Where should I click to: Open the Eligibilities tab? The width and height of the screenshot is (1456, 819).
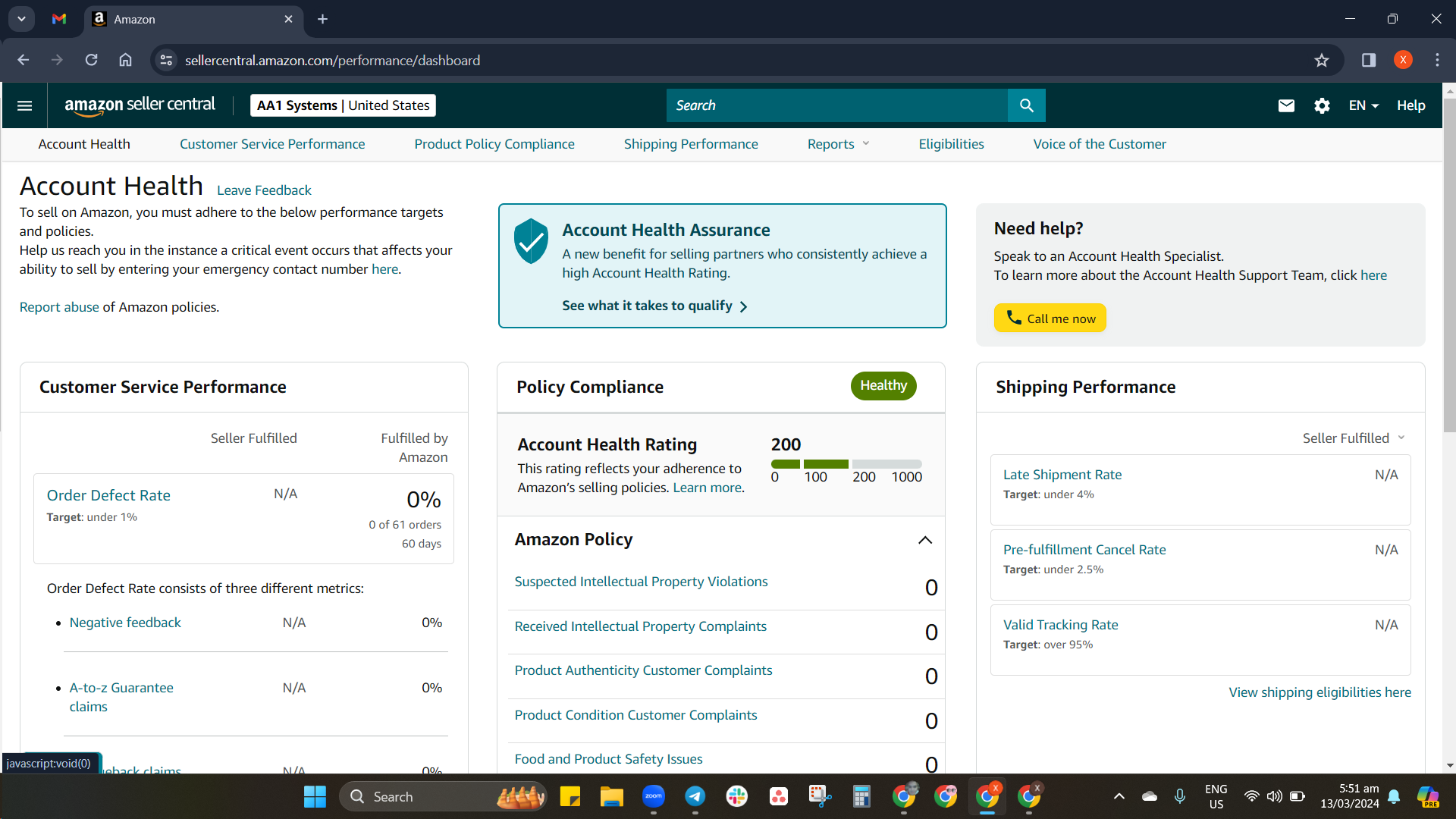[951, 144]
